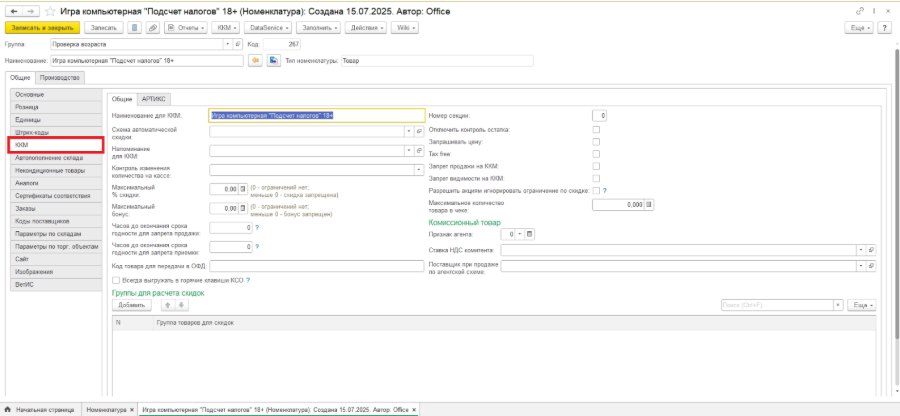Expand the Группа dropdown arrow
The image size is (900, 416).
(x=229, y=44)
